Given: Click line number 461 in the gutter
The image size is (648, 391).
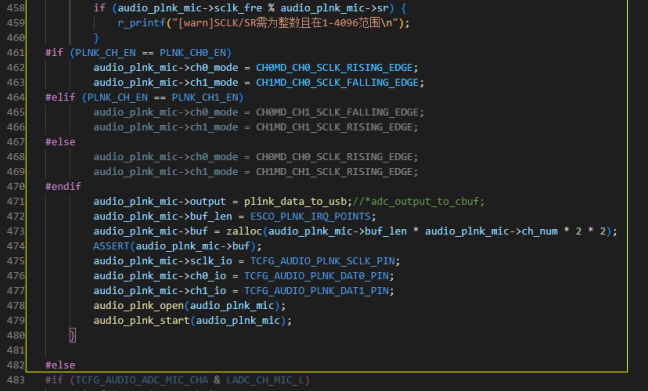Looking at the screenshot, I should 16,53.
